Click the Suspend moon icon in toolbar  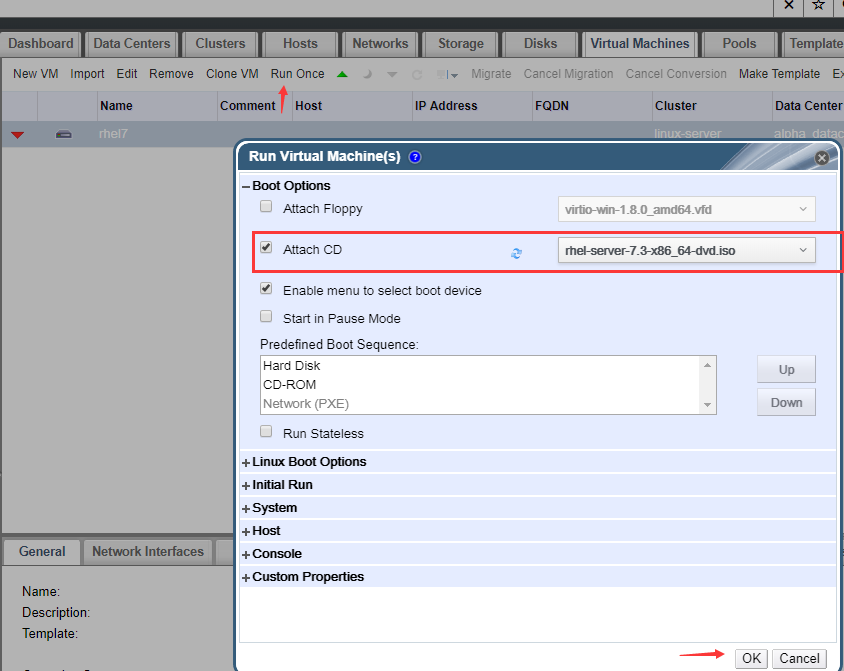click(368, 74)
